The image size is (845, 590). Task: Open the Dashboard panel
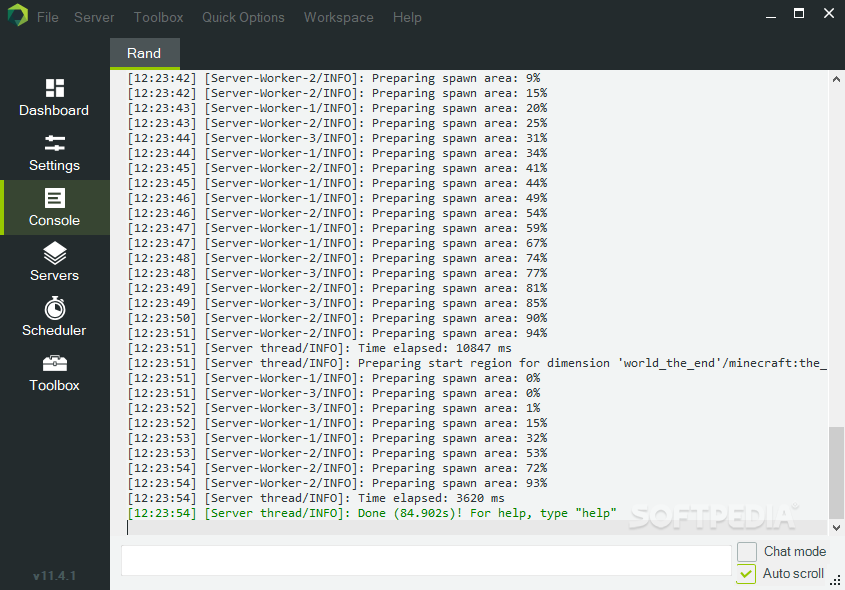click(x=54, y=98)
